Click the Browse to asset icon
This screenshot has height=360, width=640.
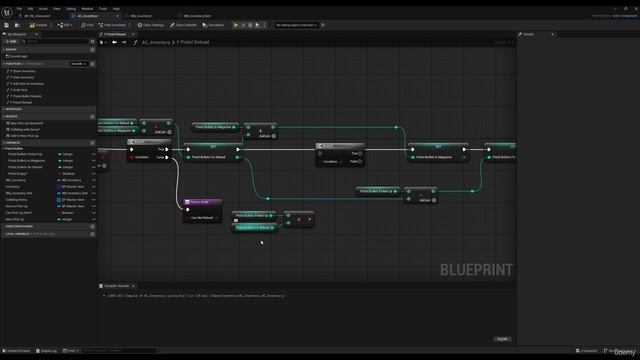tap(17, 25)
